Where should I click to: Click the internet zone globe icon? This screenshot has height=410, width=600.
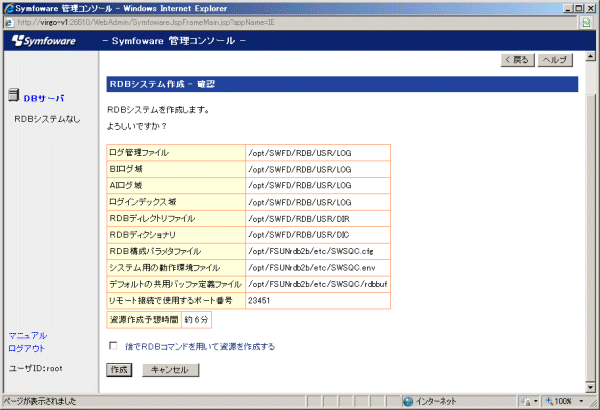click(x=409, y=401)
